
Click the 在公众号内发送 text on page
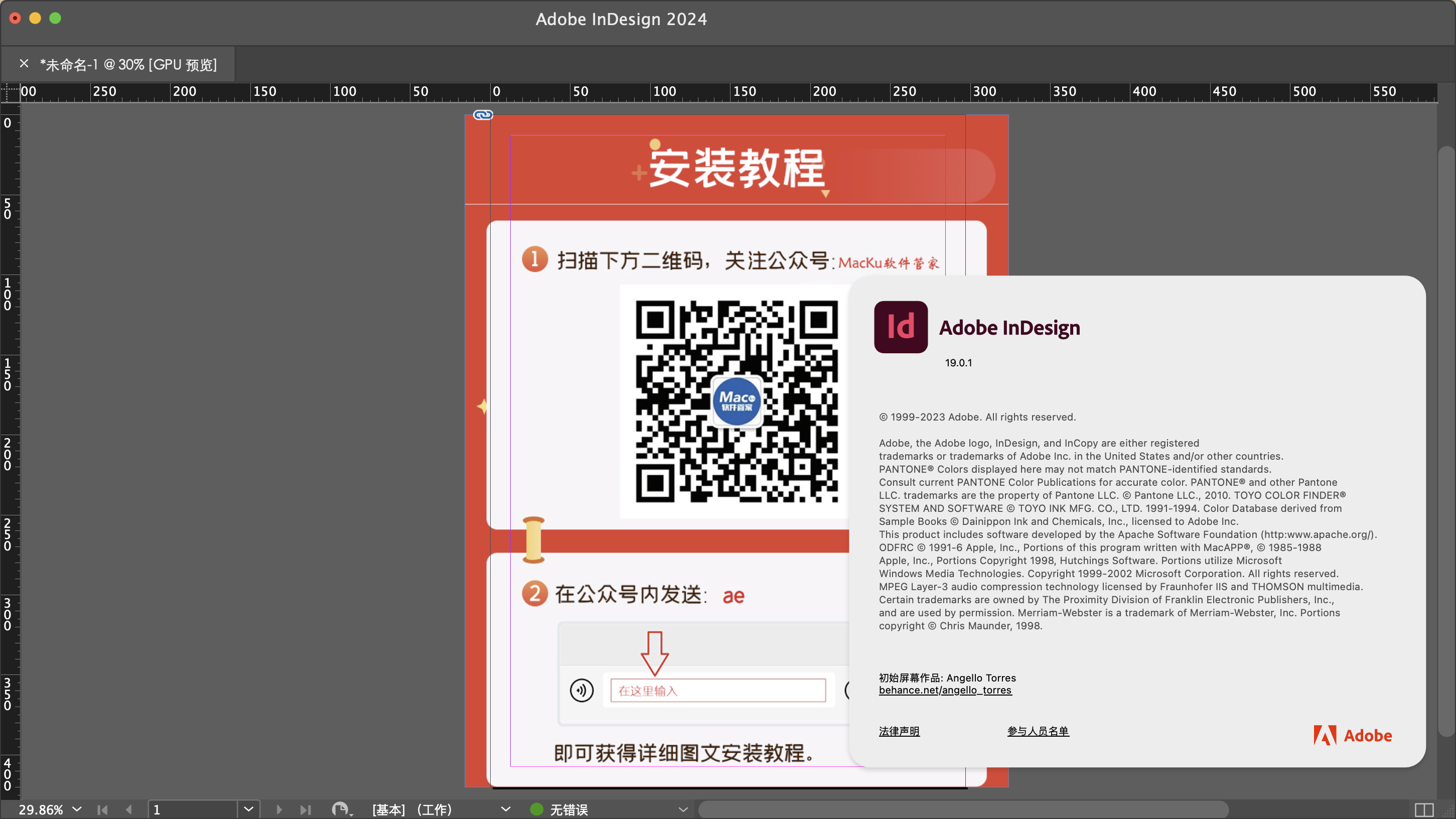click(x=631, y=595)
